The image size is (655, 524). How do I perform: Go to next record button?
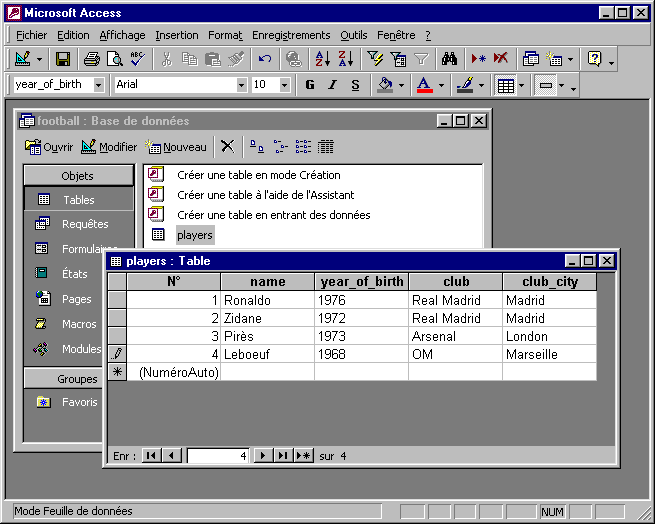(263, 455)
